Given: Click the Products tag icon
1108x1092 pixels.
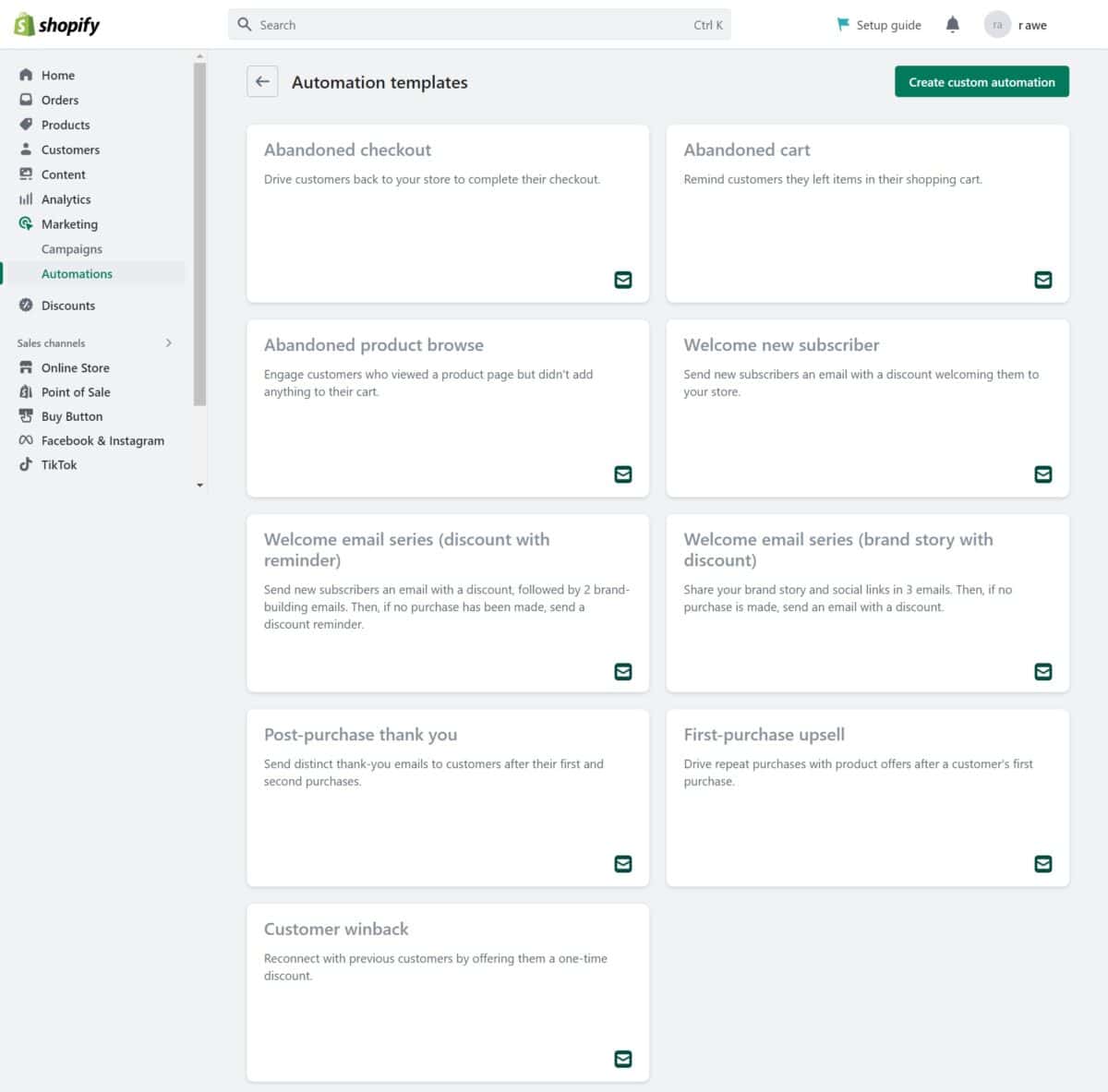Looking at the screenshot, I should pos(26,125).
